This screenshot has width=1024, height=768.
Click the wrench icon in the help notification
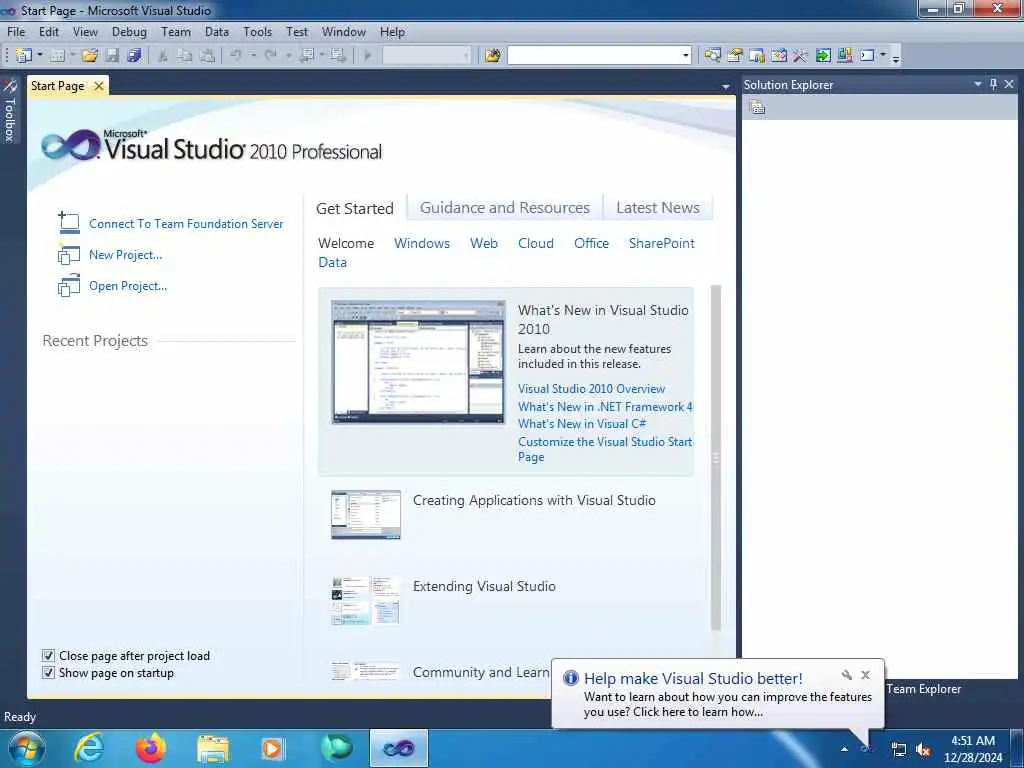click(846, 675)
